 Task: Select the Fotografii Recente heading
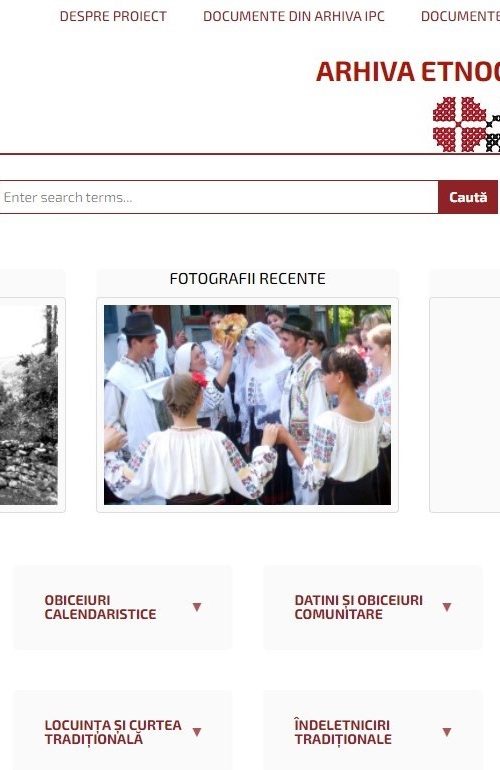click(x=248, y=278)
